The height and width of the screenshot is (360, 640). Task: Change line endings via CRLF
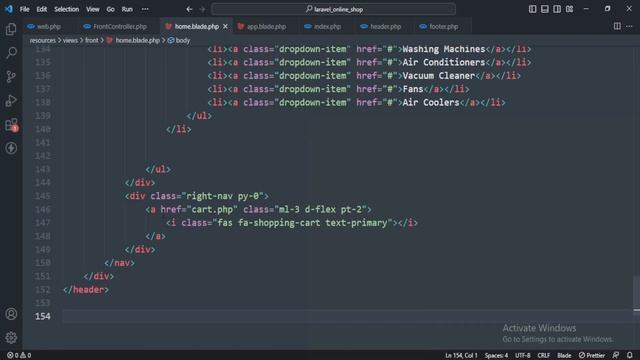543,355
